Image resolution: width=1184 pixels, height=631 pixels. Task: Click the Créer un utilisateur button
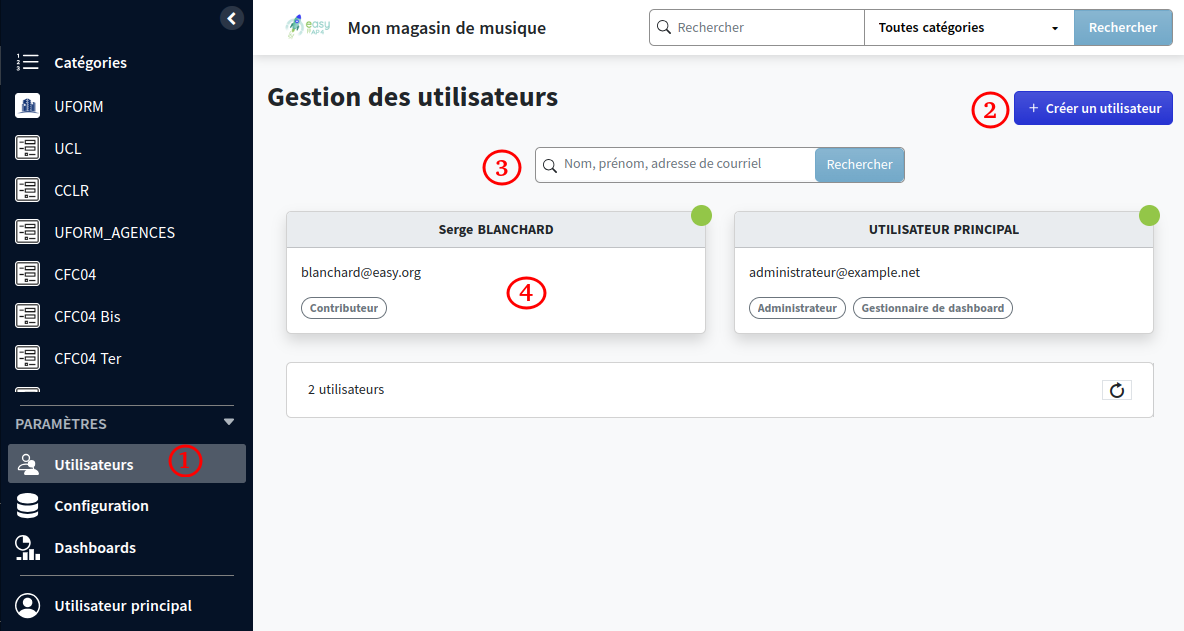coord(1093,108)
